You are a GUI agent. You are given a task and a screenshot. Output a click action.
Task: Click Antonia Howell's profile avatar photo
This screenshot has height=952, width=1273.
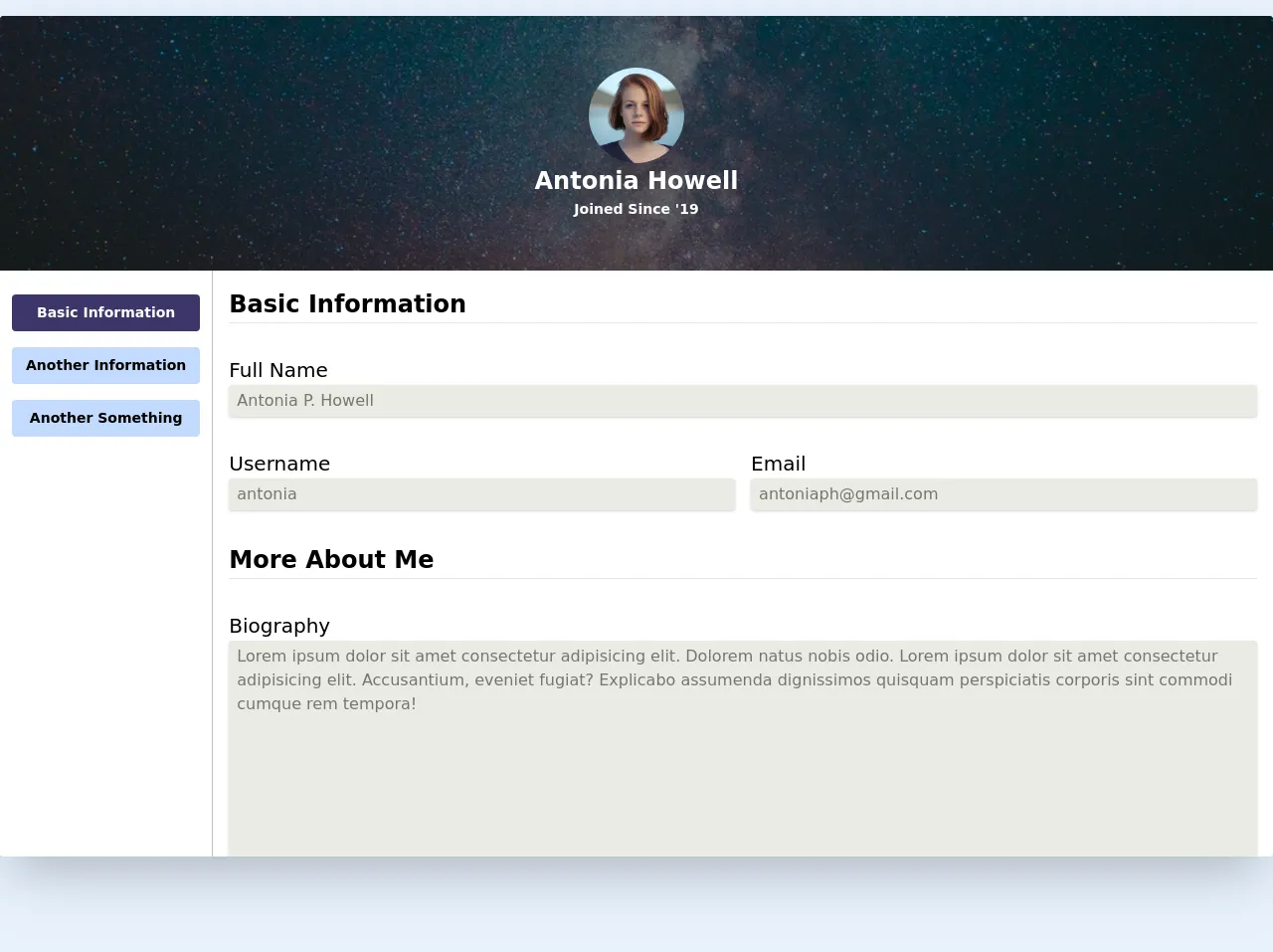click(x=636, y=115)
